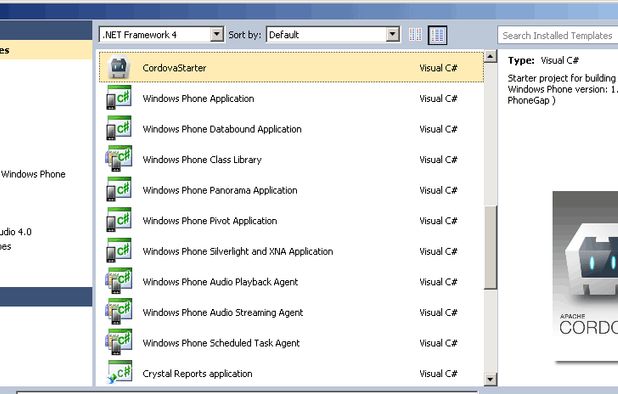Click the Audio Playback Agent icon

(x=119, y=281)
